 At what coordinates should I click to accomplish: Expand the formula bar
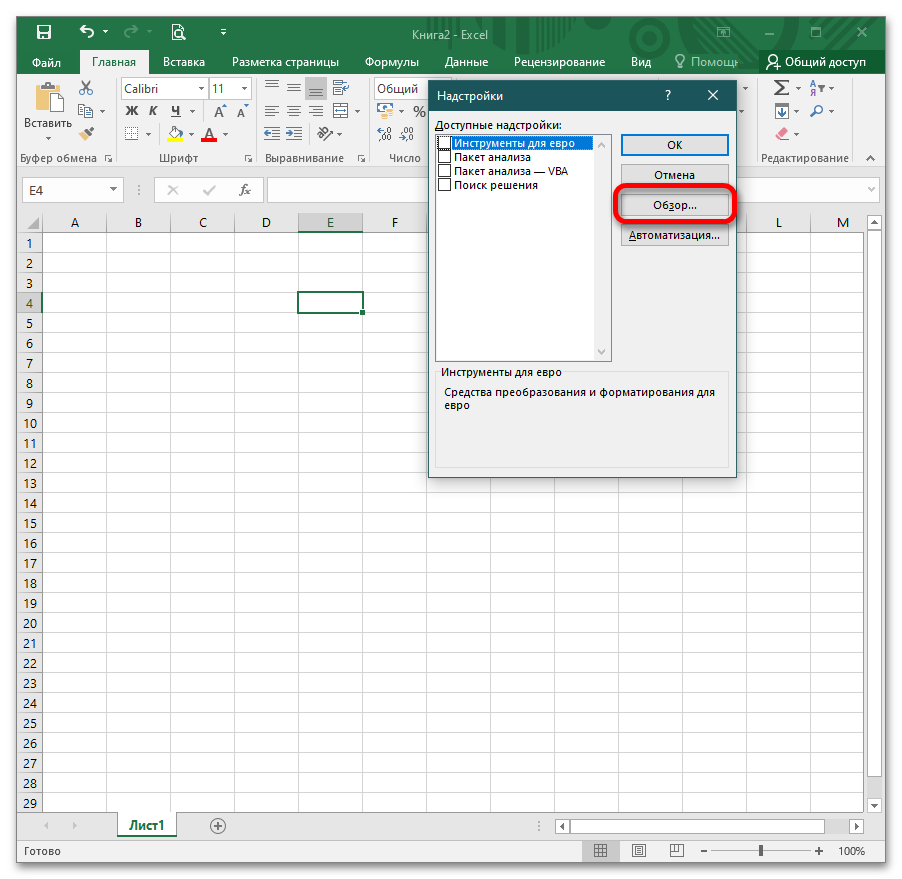coord(871,189)
